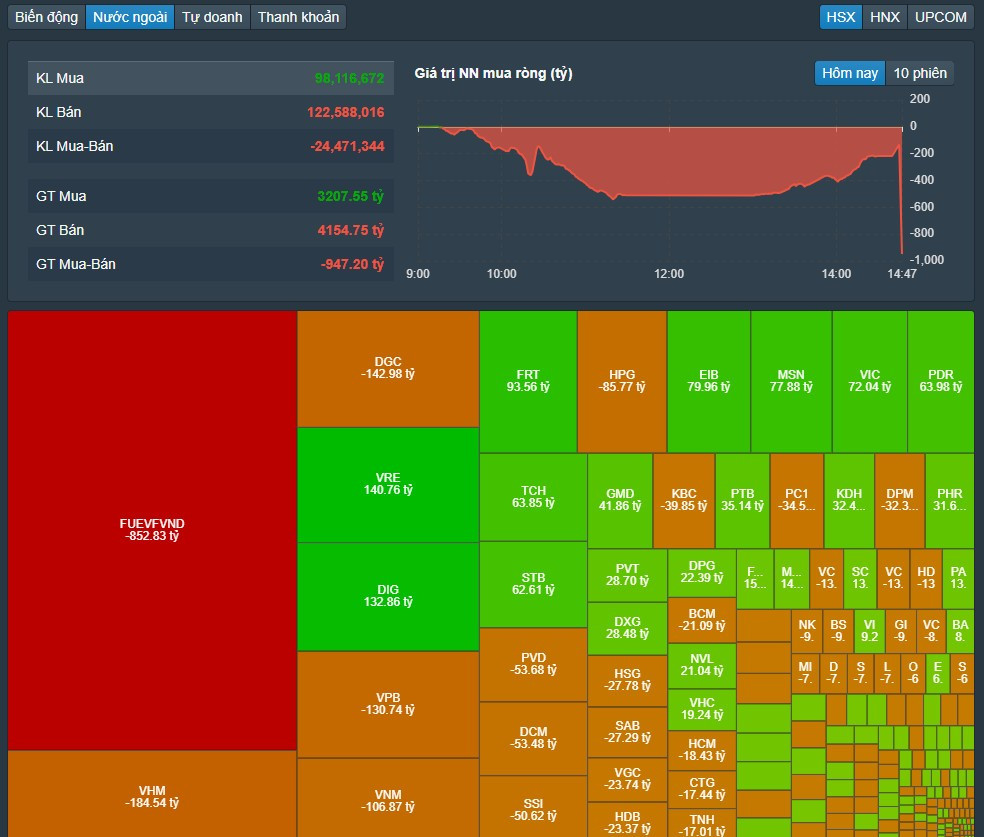Click the VRE green treemap tile

coord(387,484)
